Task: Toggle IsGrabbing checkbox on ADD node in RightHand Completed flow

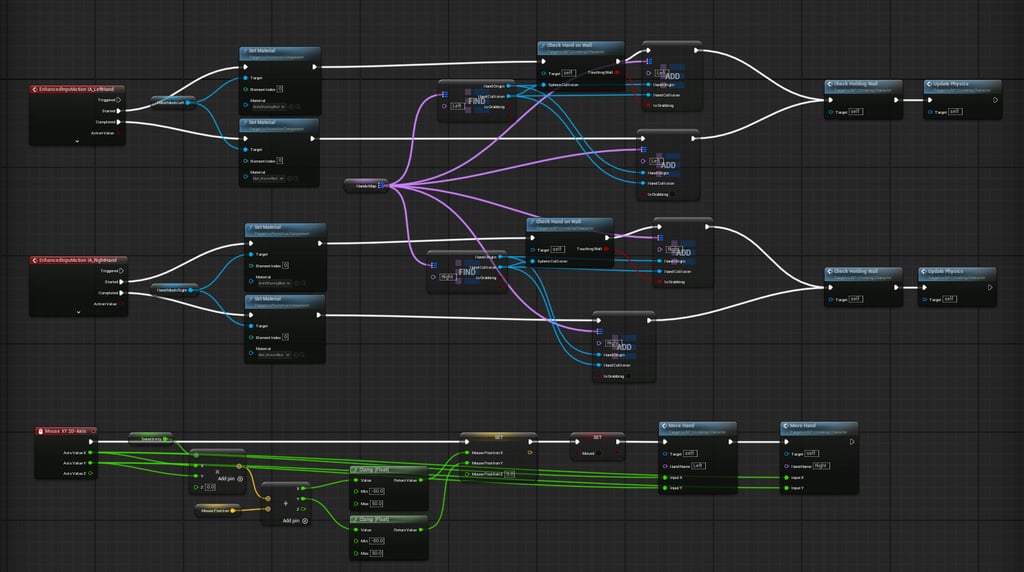Action: [627, 376]
